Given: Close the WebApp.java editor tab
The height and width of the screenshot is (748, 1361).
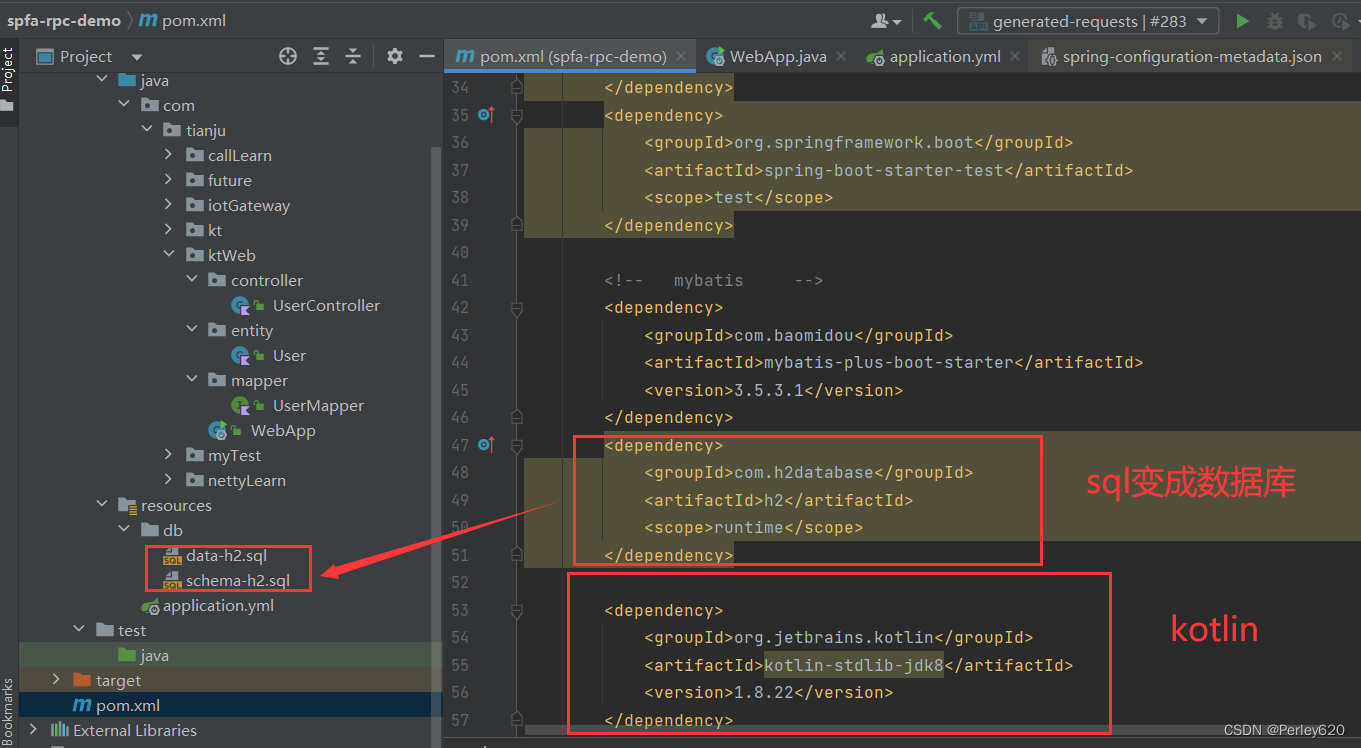Looking at the screenshot, I should click(841, 57).
